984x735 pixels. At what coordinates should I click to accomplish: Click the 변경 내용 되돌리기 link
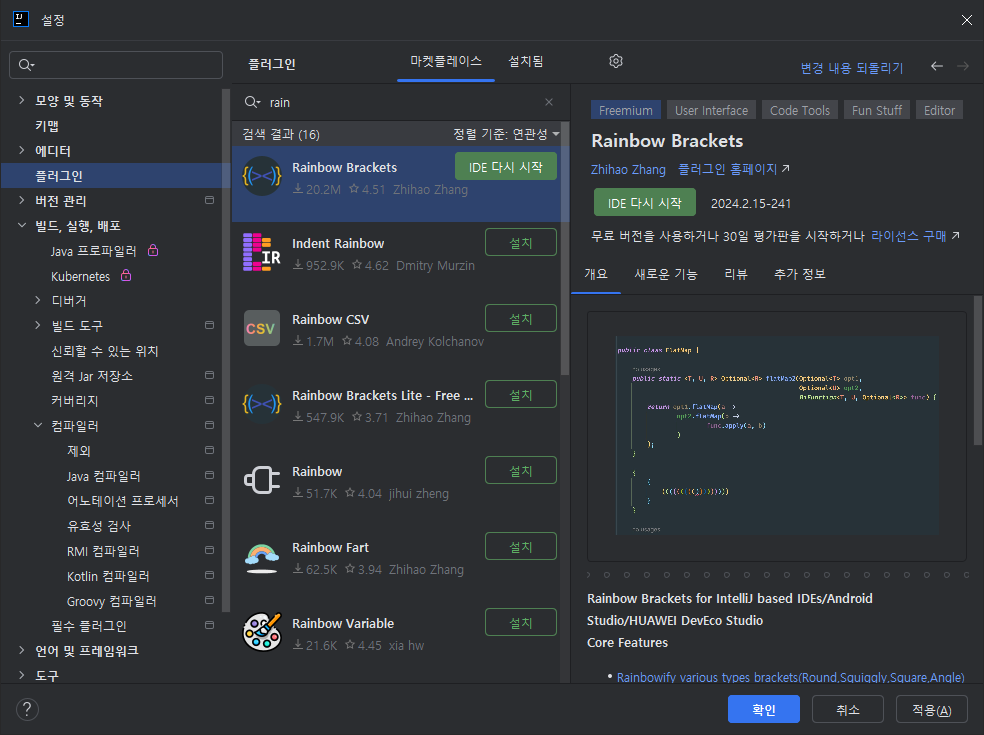[852, 68]
